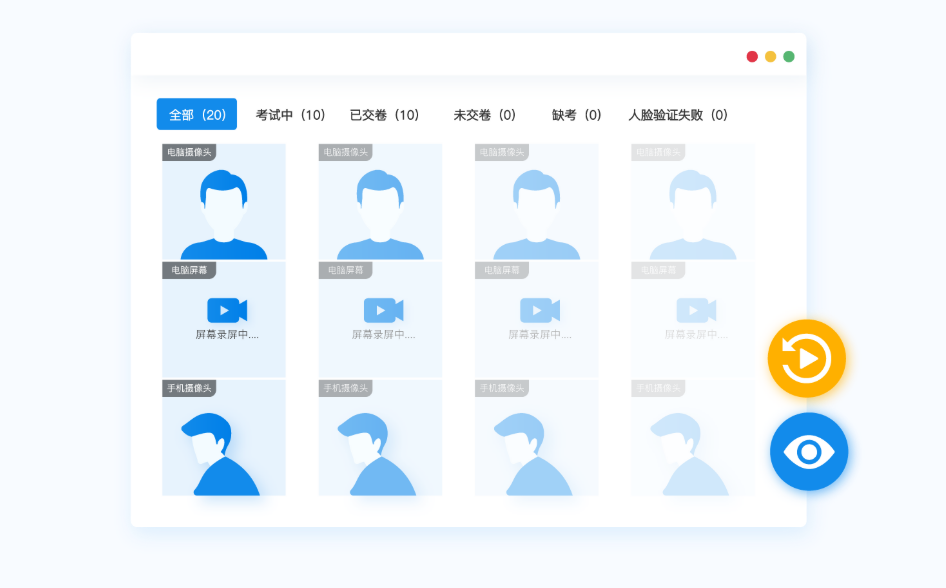The image size is (946, 588).
Task: Click first student's screen recording video icon
Action: pos(227,310)
